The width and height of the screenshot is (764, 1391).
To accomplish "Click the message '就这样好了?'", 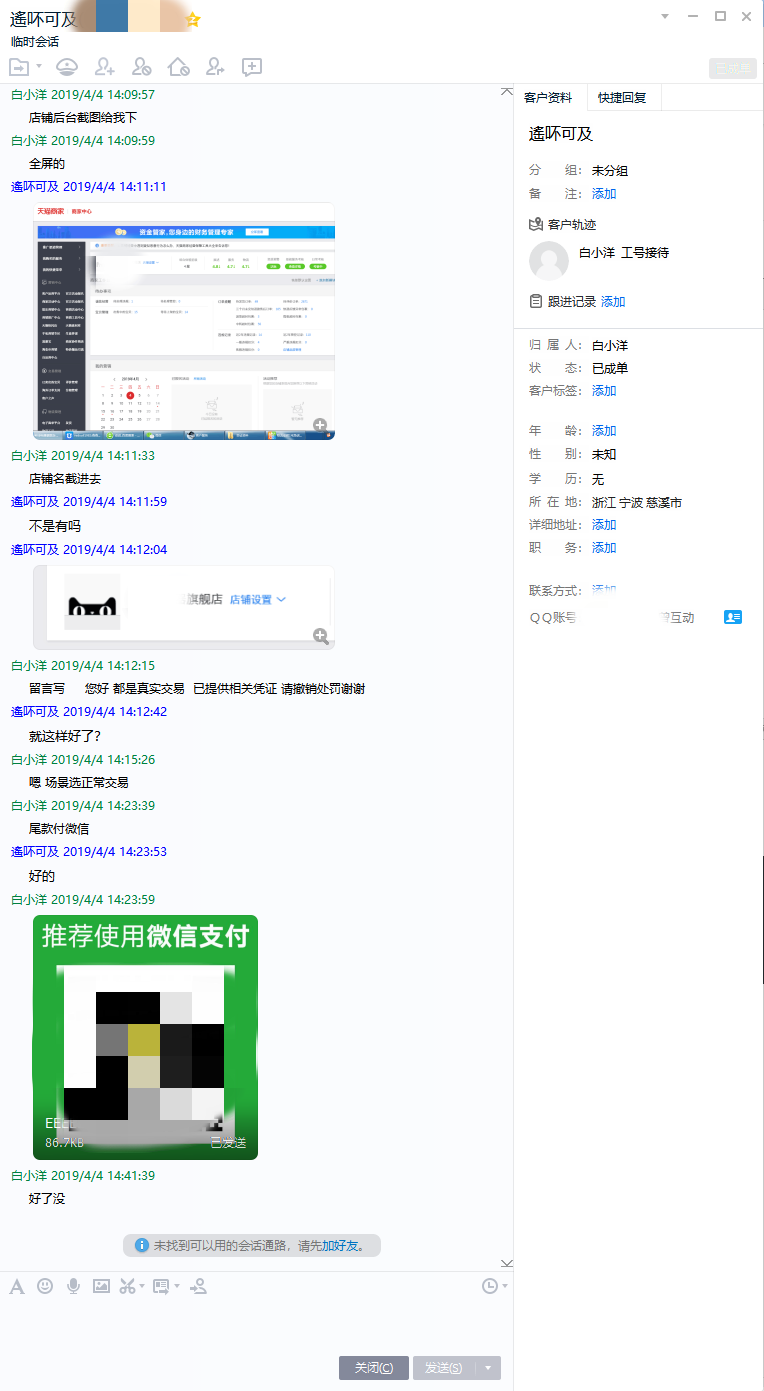I will 65,736.
